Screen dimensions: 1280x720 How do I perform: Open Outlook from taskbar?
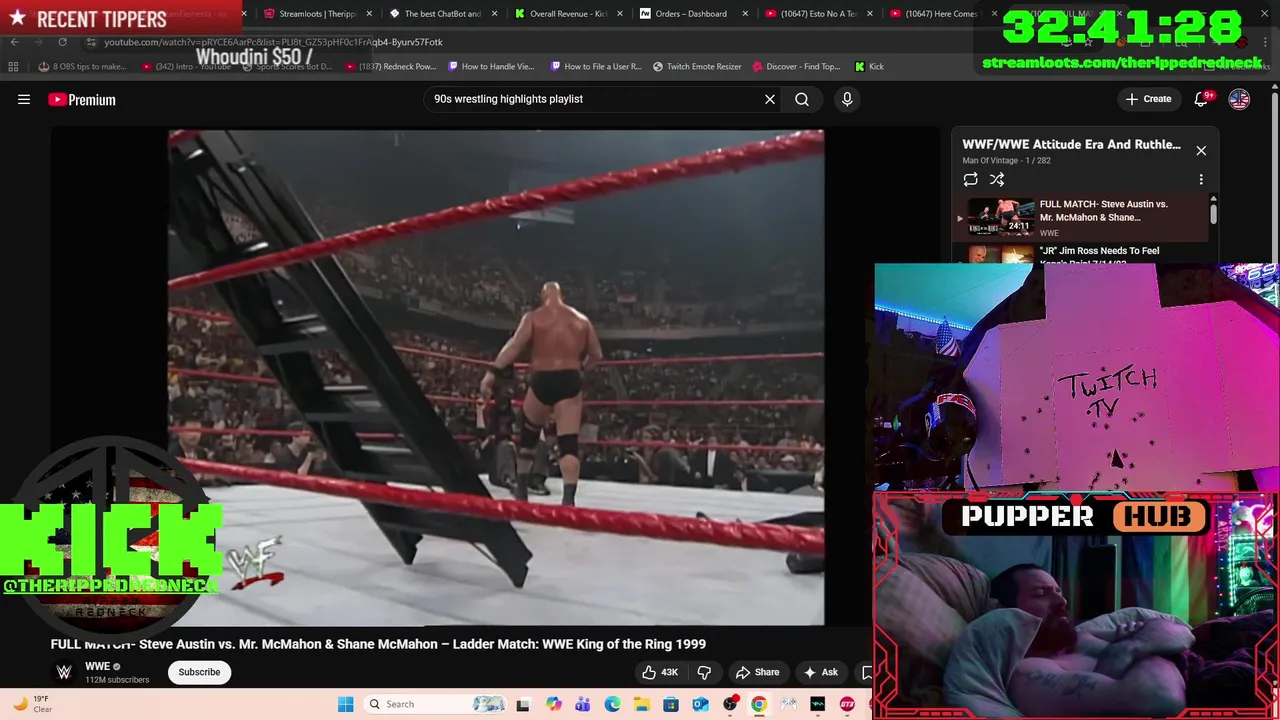[700, 704]
